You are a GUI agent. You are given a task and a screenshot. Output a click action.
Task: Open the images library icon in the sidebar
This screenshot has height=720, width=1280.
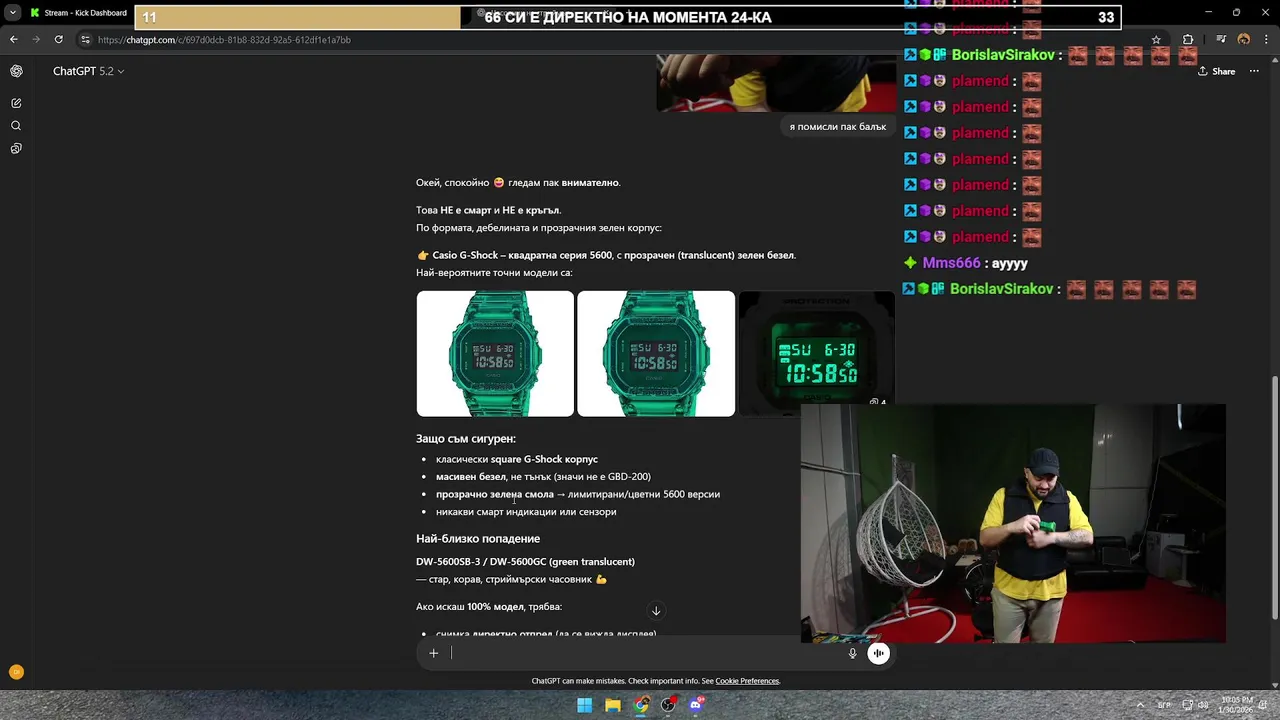pyautogui.click(x=16, y=149)
